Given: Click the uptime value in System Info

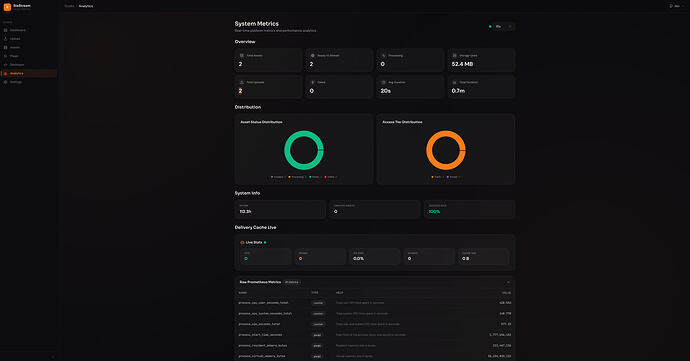Looking at the screenshot, I should click(x=245, y=212).
